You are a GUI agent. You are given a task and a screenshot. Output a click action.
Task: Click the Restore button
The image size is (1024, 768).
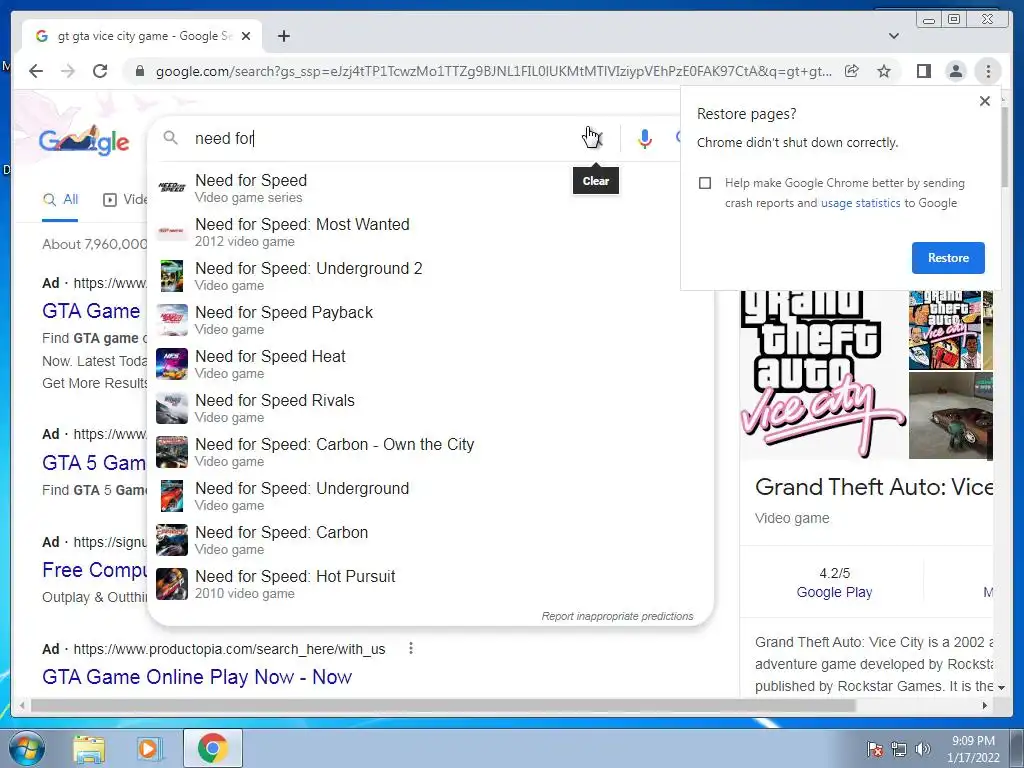click(948, 258)
